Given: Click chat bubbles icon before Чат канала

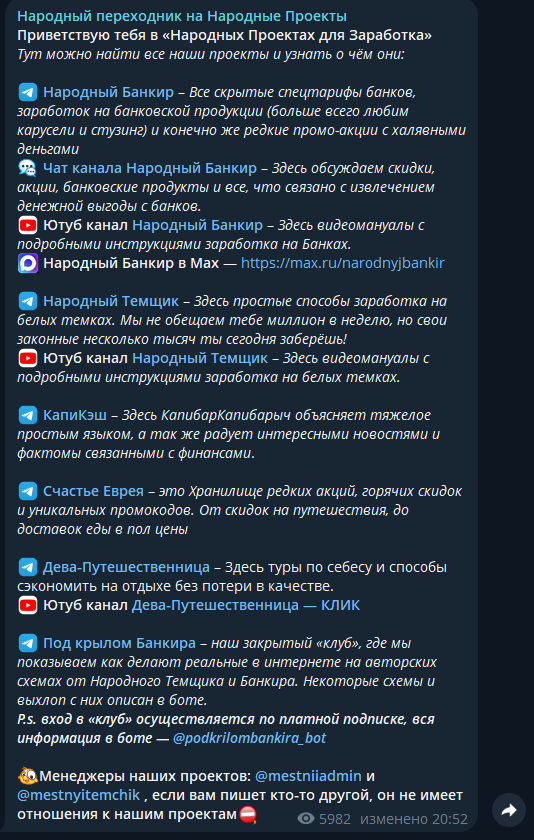Looking at the screenshot, I should click(x=28, y=168).
